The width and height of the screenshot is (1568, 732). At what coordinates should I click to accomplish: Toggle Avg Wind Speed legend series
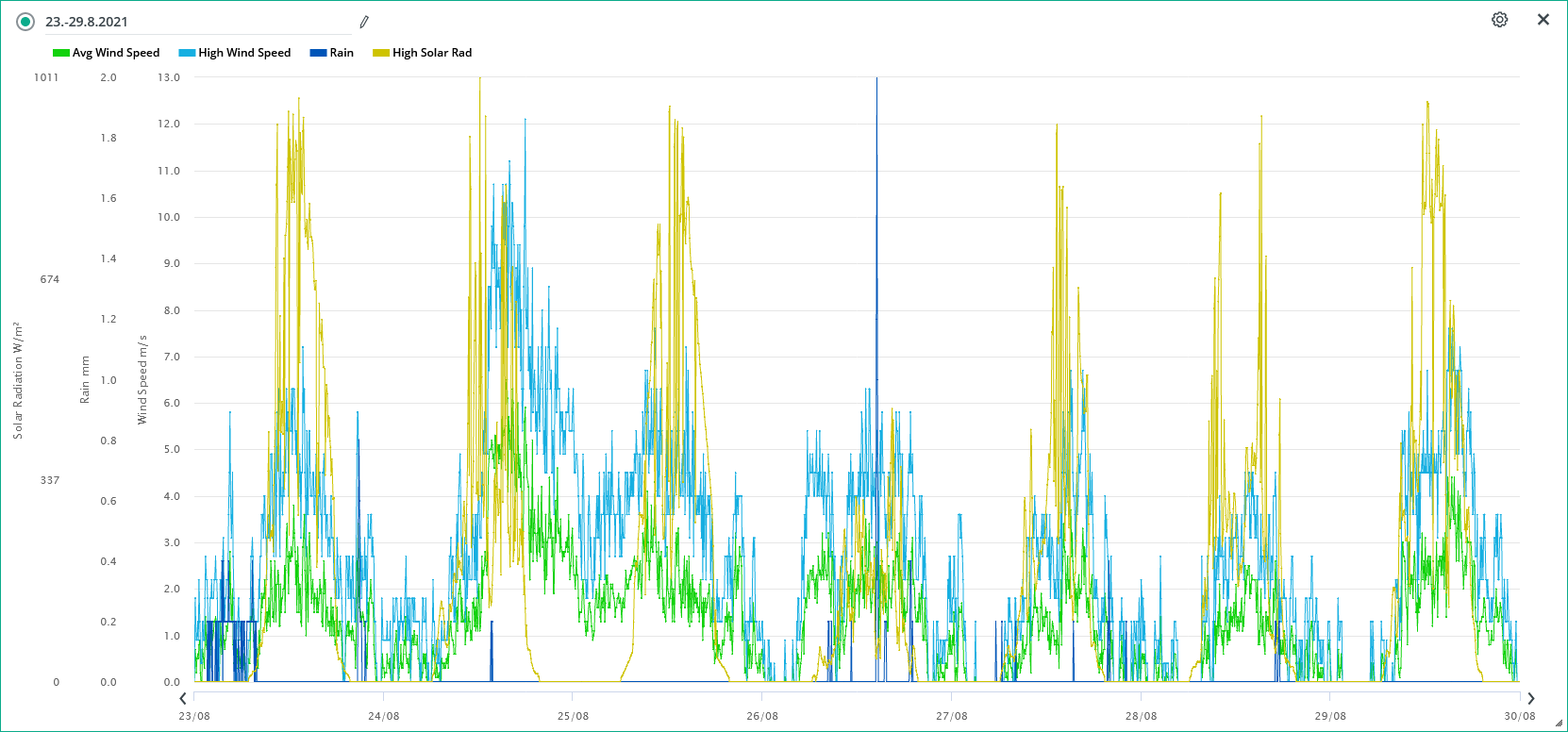(116, 53)
